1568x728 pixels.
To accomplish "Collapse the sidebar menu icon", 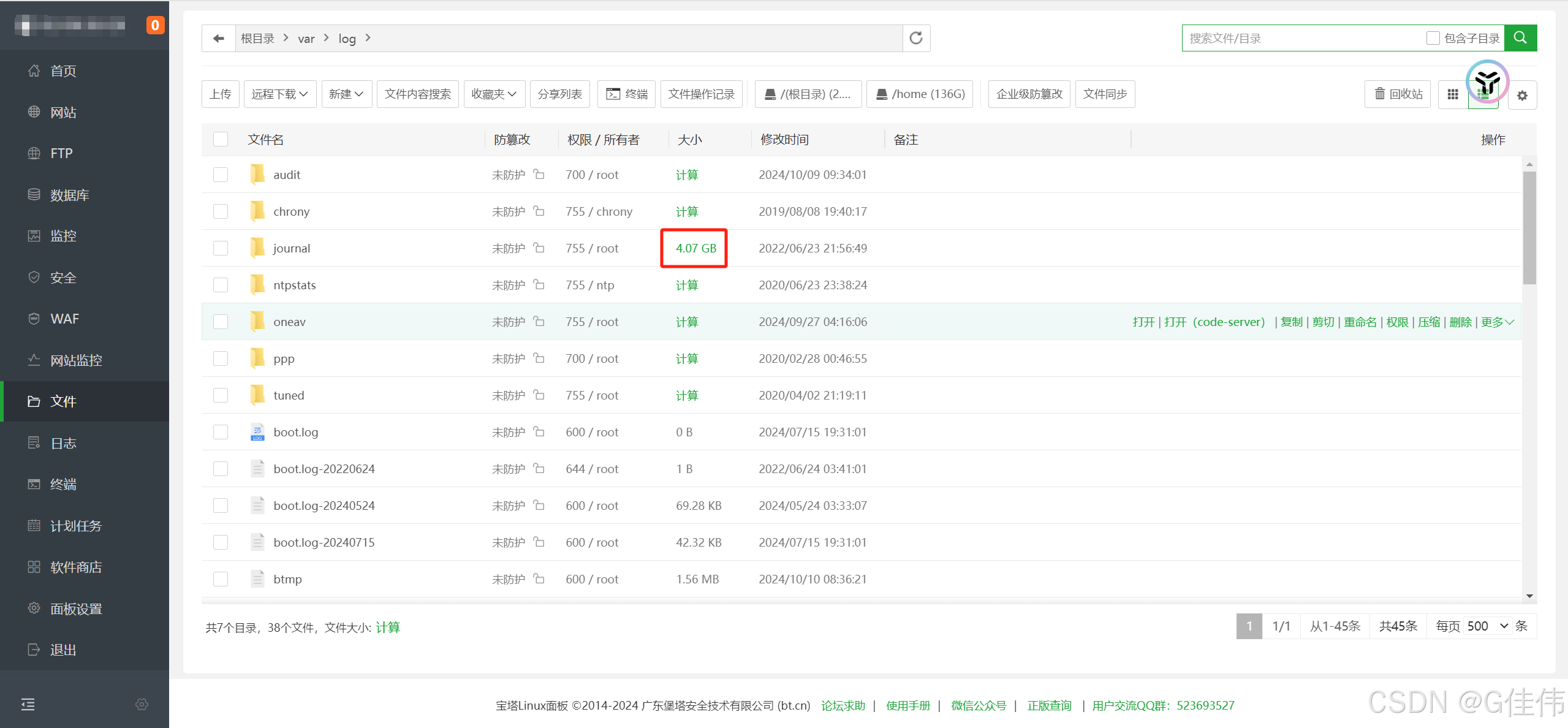I will point(28,704).
